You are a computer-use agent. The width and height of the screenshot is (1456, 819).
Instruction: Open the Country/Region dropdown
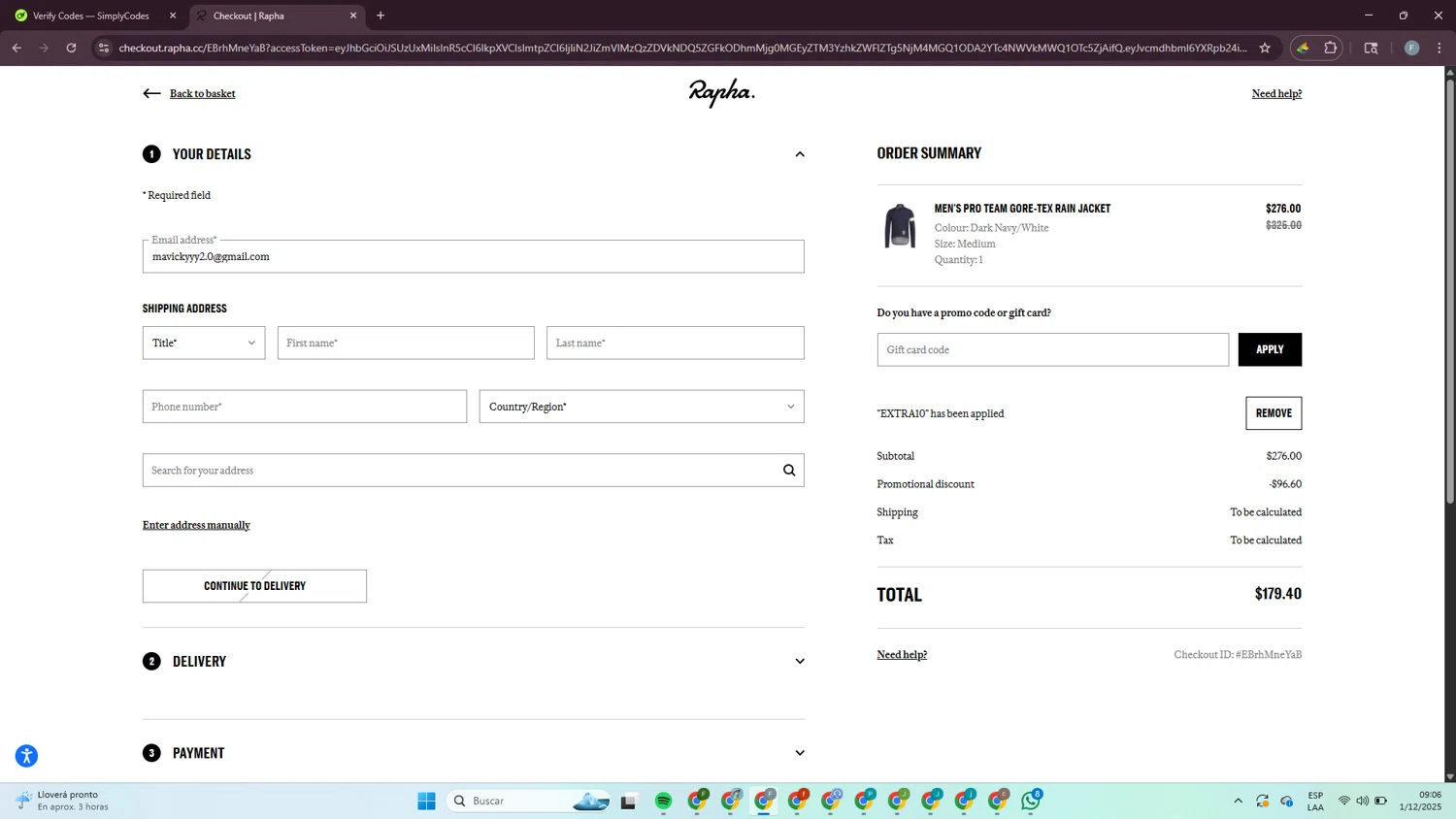point(642,407)
